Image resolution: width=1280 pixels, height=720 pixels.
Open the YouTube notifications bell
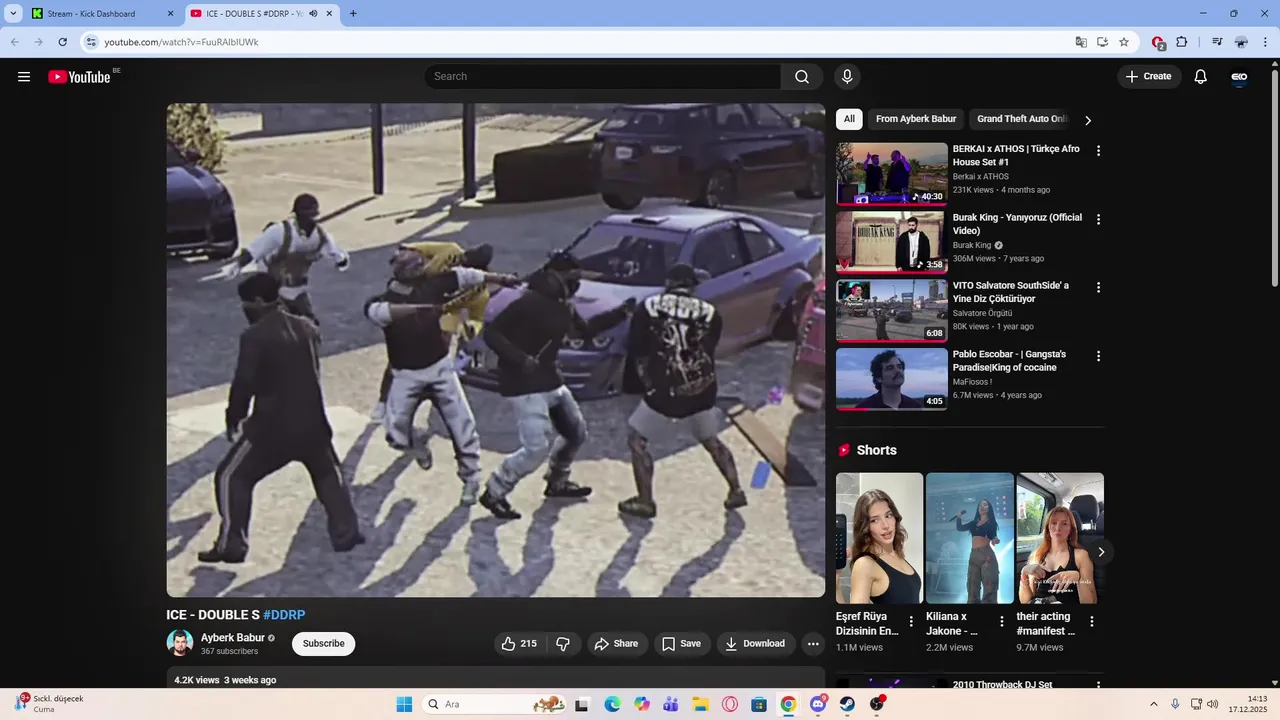(1201, 77)
